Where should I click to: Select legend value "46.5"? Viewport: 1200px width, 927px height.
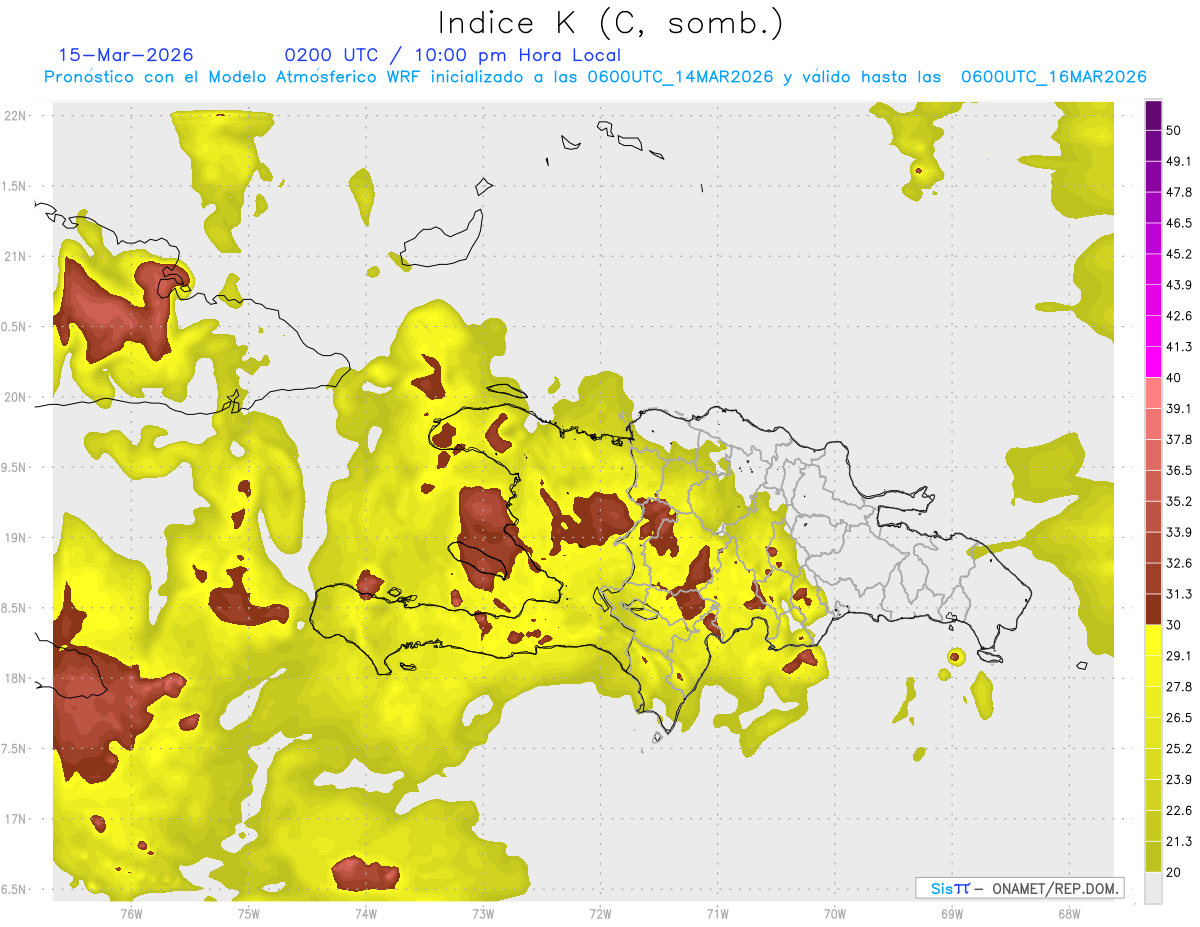coord(1179,223)
